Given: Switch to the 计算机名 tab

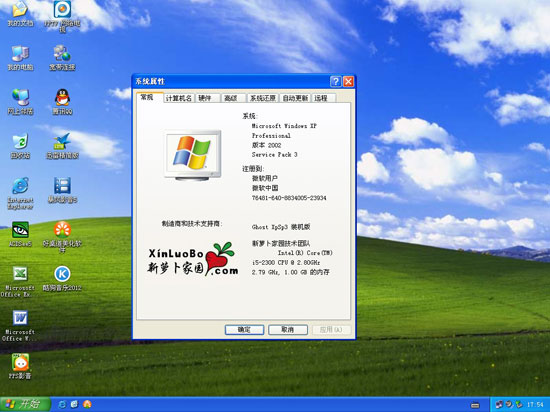Looking at the screenshot, I should (x=179, y=98).
